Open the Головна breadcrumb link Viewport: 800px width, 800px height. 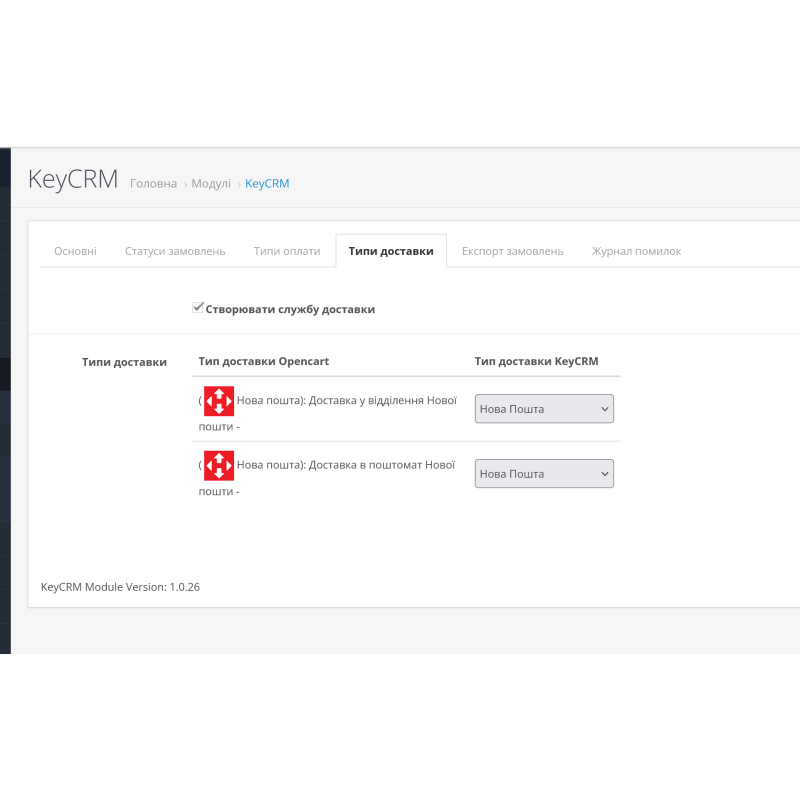(x=153, y=184)
